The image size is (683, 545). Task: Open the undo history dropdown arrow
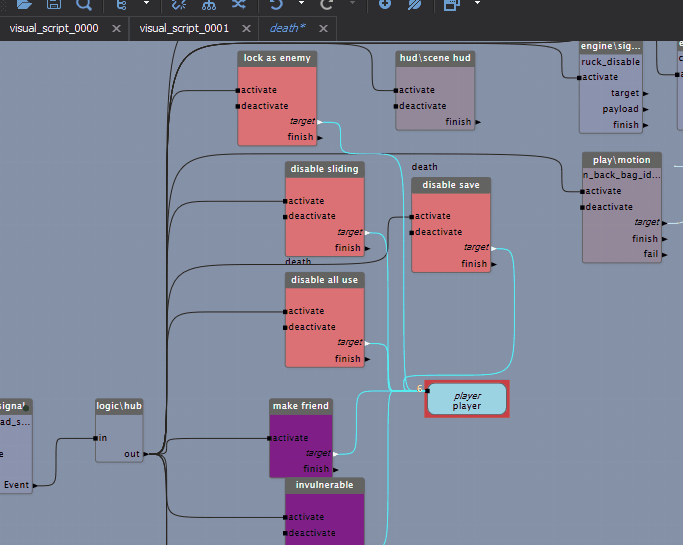[x=301, y=3]
